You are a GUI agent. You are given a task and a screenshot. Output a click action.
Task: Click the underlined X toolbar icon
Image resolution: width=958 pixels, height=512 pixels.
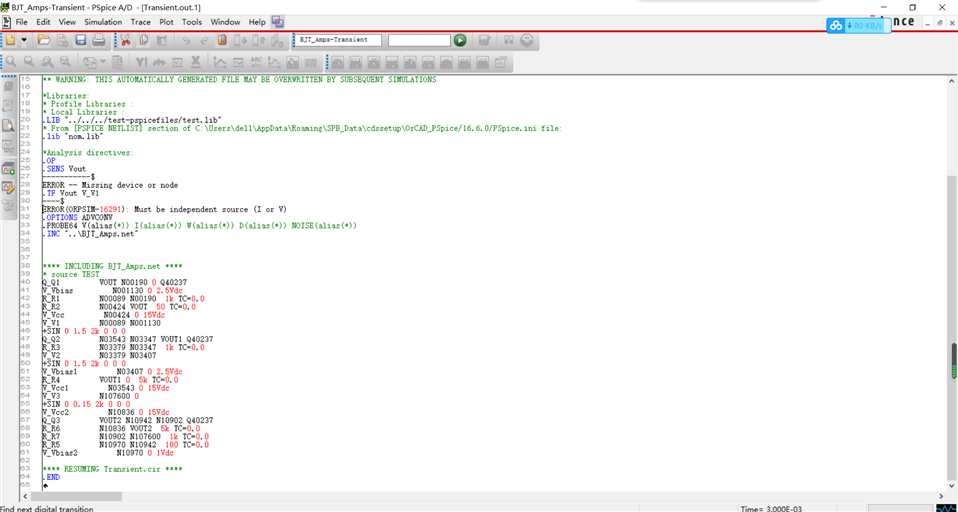(x=196, y=62)
